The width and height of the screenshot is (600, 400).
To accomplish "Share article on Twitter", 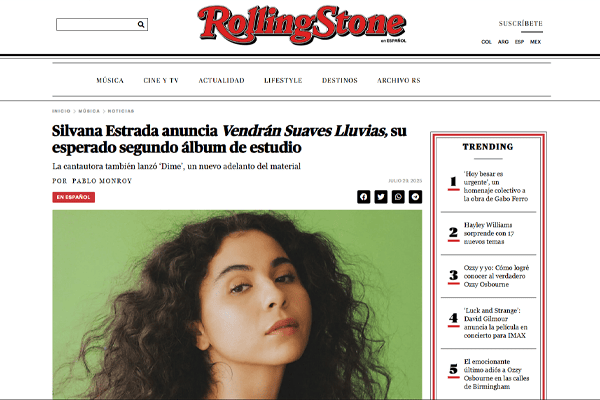I will tap(381, 197).
